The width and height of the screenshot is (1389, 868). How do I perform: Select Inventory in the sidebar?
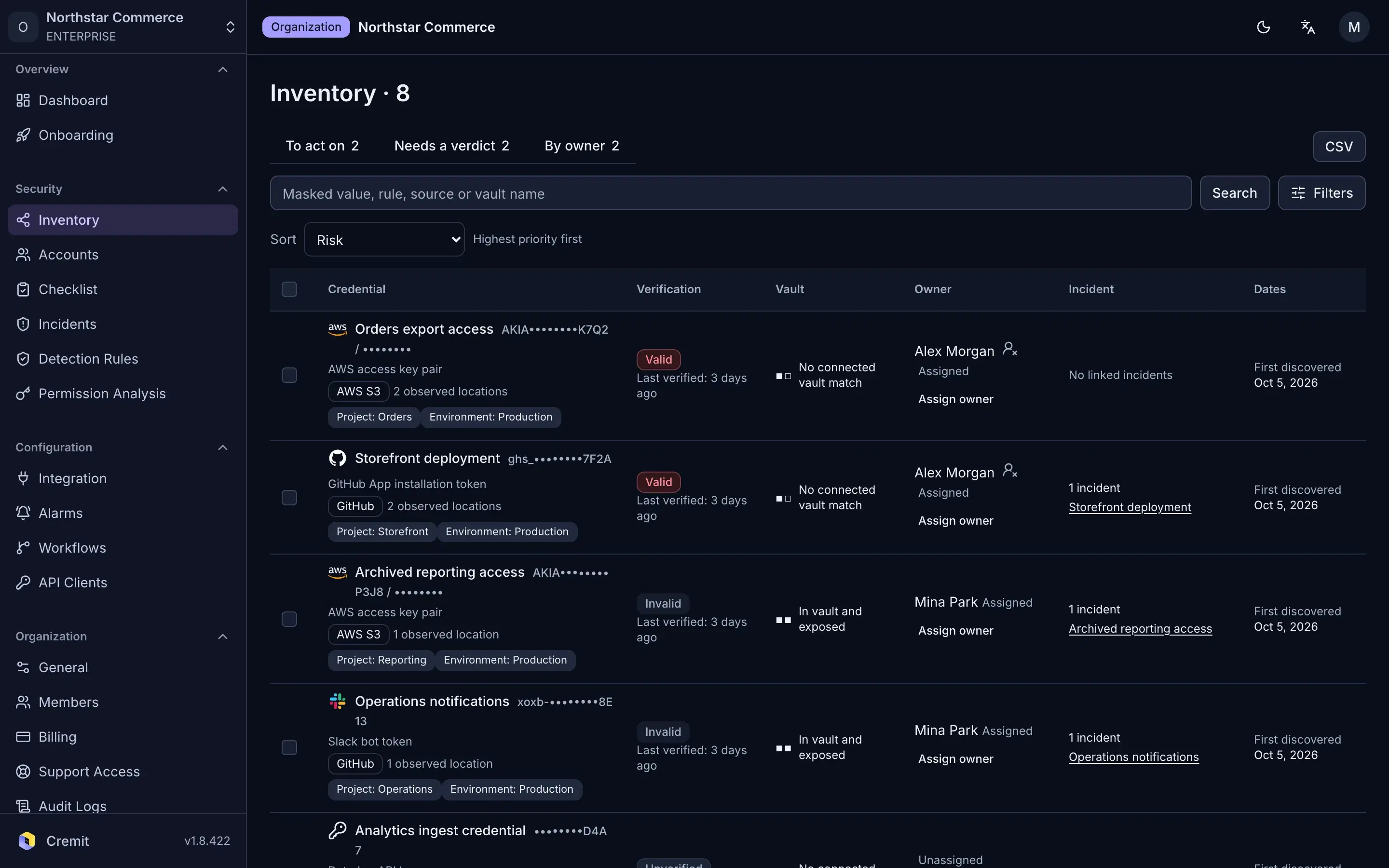123,220
